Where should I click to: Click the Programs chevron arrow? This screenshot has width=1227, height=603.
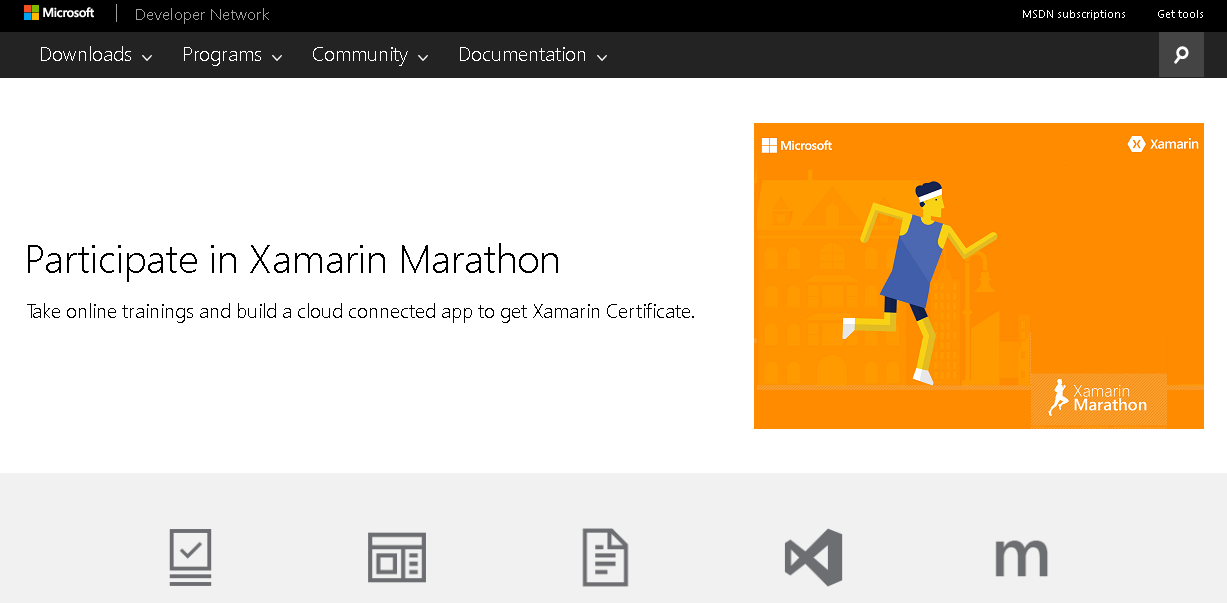[277, 58]
